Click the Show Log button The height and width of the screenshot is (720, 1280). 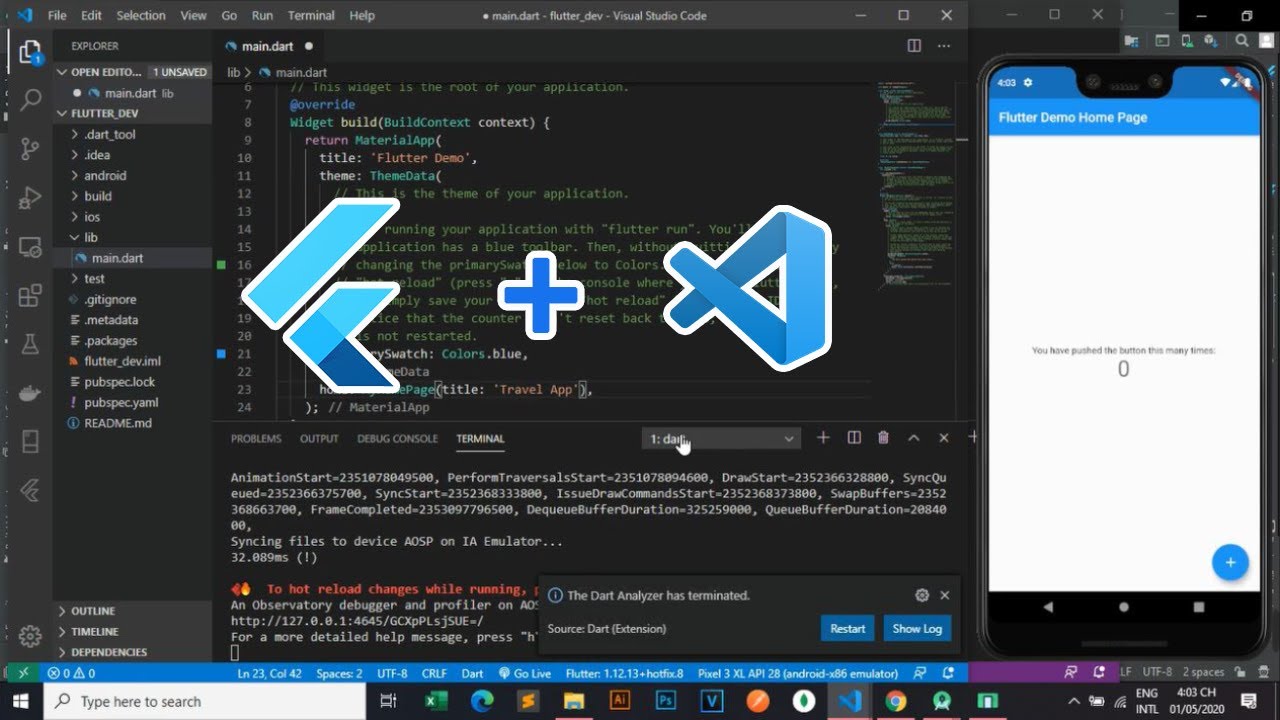point(917,629)
